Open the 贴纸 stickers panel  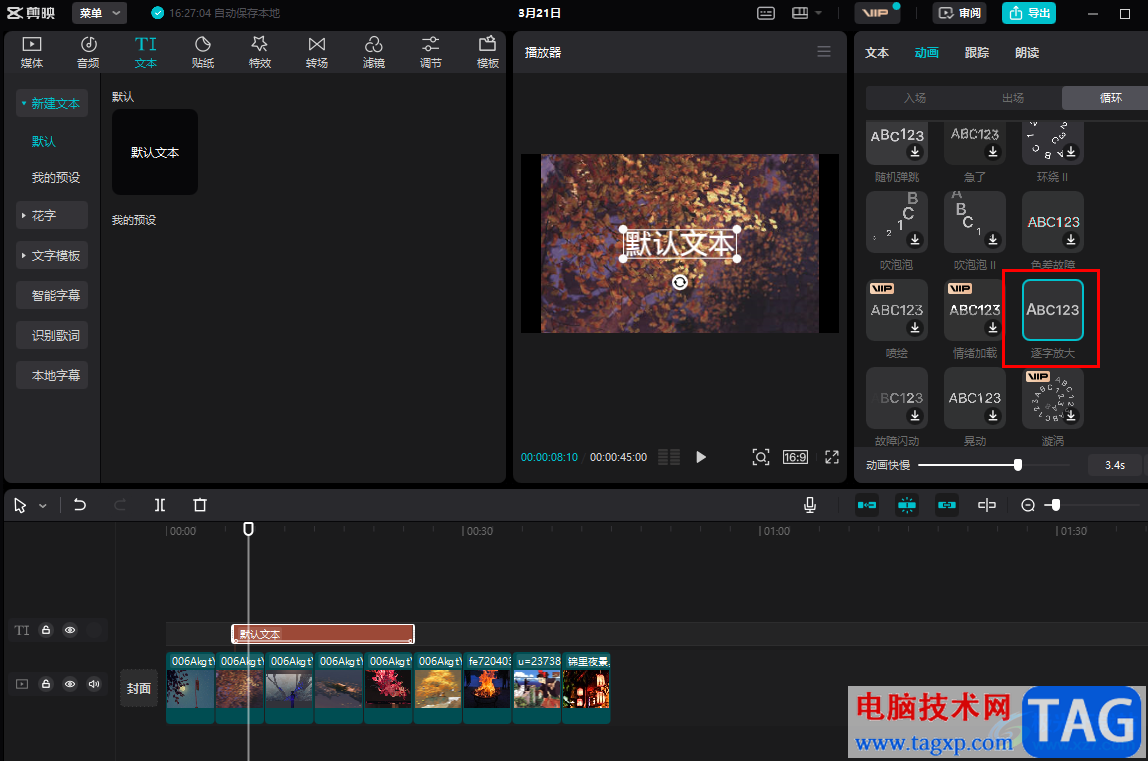click(x=203, y=51)
